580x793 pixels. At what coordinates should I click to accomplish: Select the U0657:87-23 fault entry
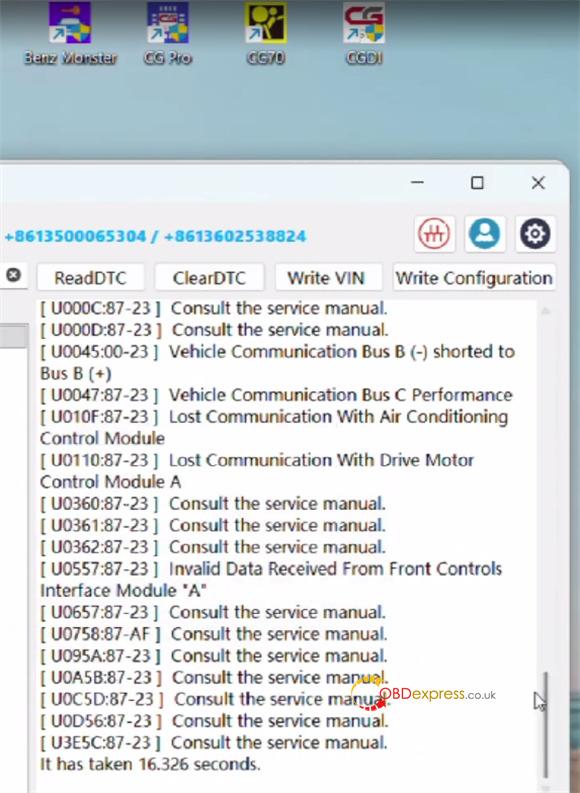pos(212,612)
